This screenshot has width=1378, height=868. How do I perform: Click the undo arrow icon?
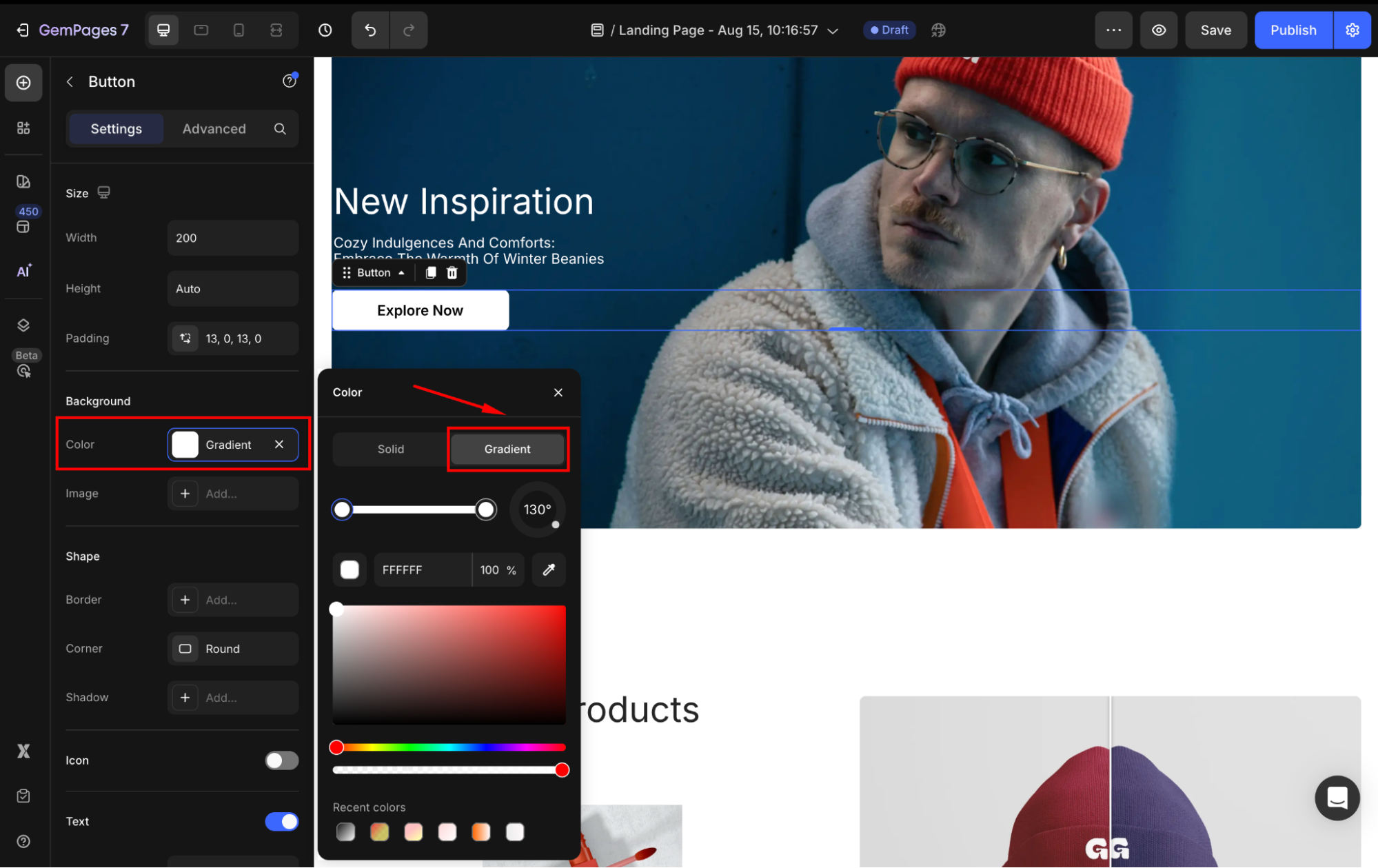(x=370, y=30)
